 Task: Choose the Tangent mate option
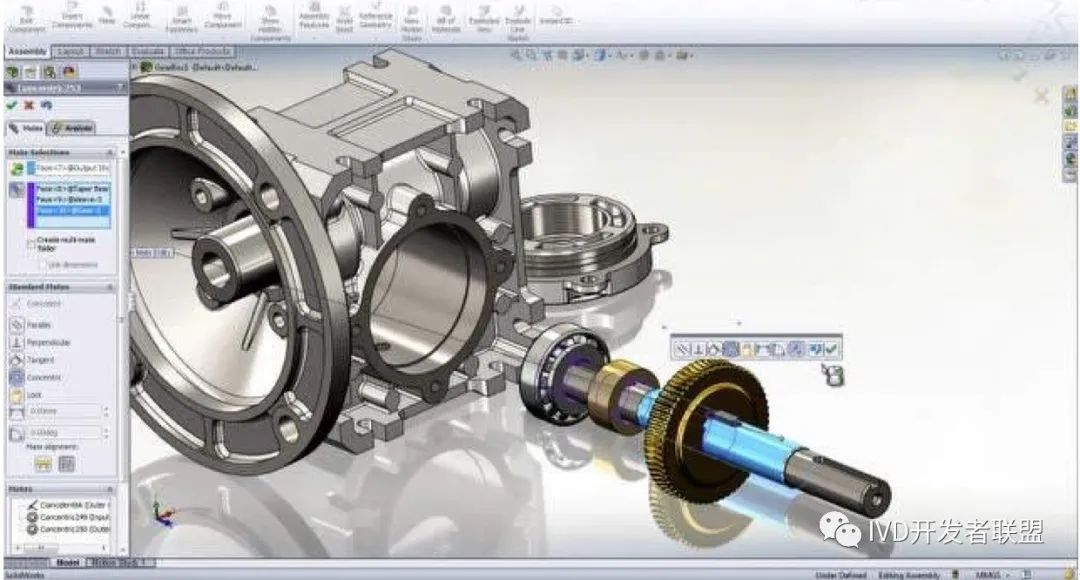click(17, 360)
